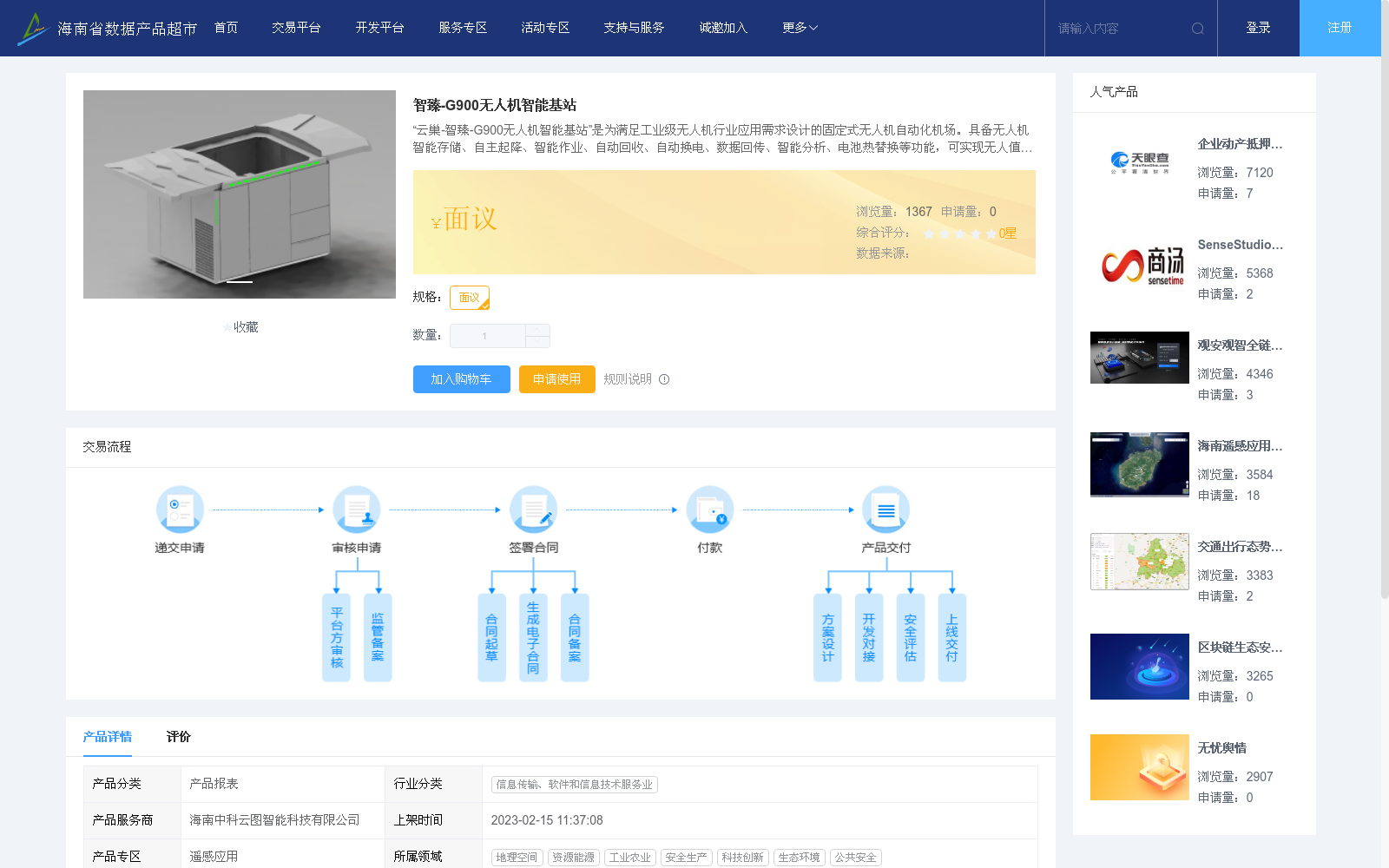Image resolution: width=1389 pixels, height=868 pixels.
Task: Open 活动专区 menu item
Action: [545, 28]
